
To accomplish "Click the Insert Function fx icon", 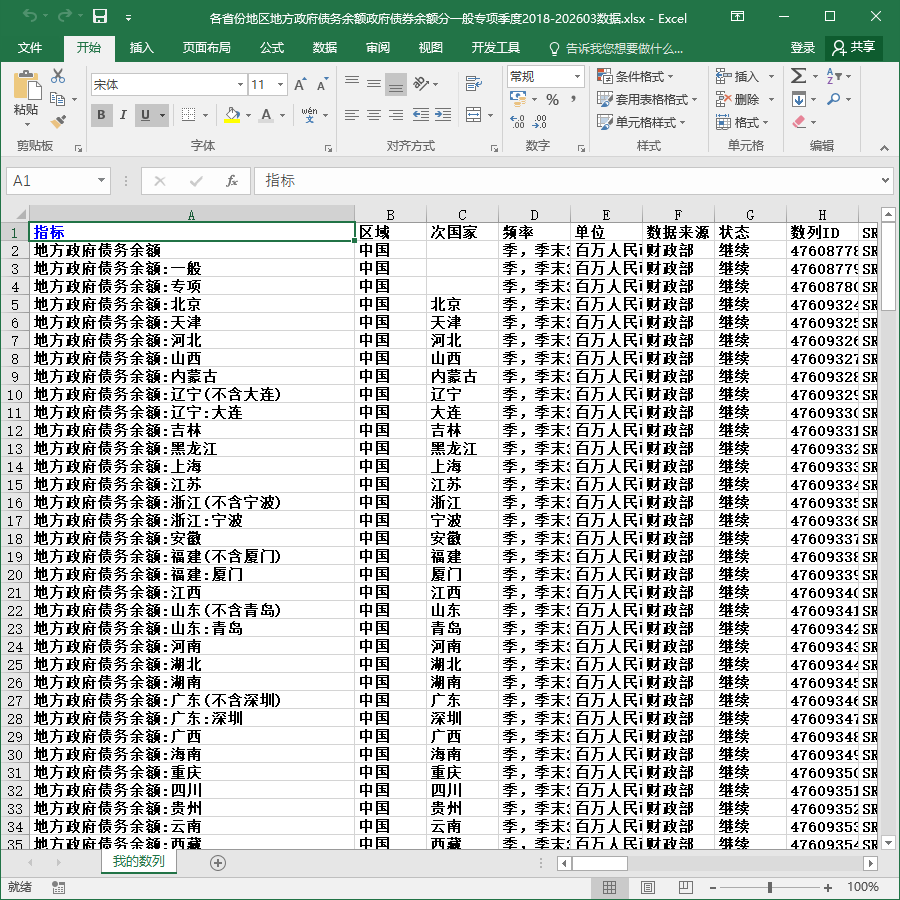I will point(231,181).
